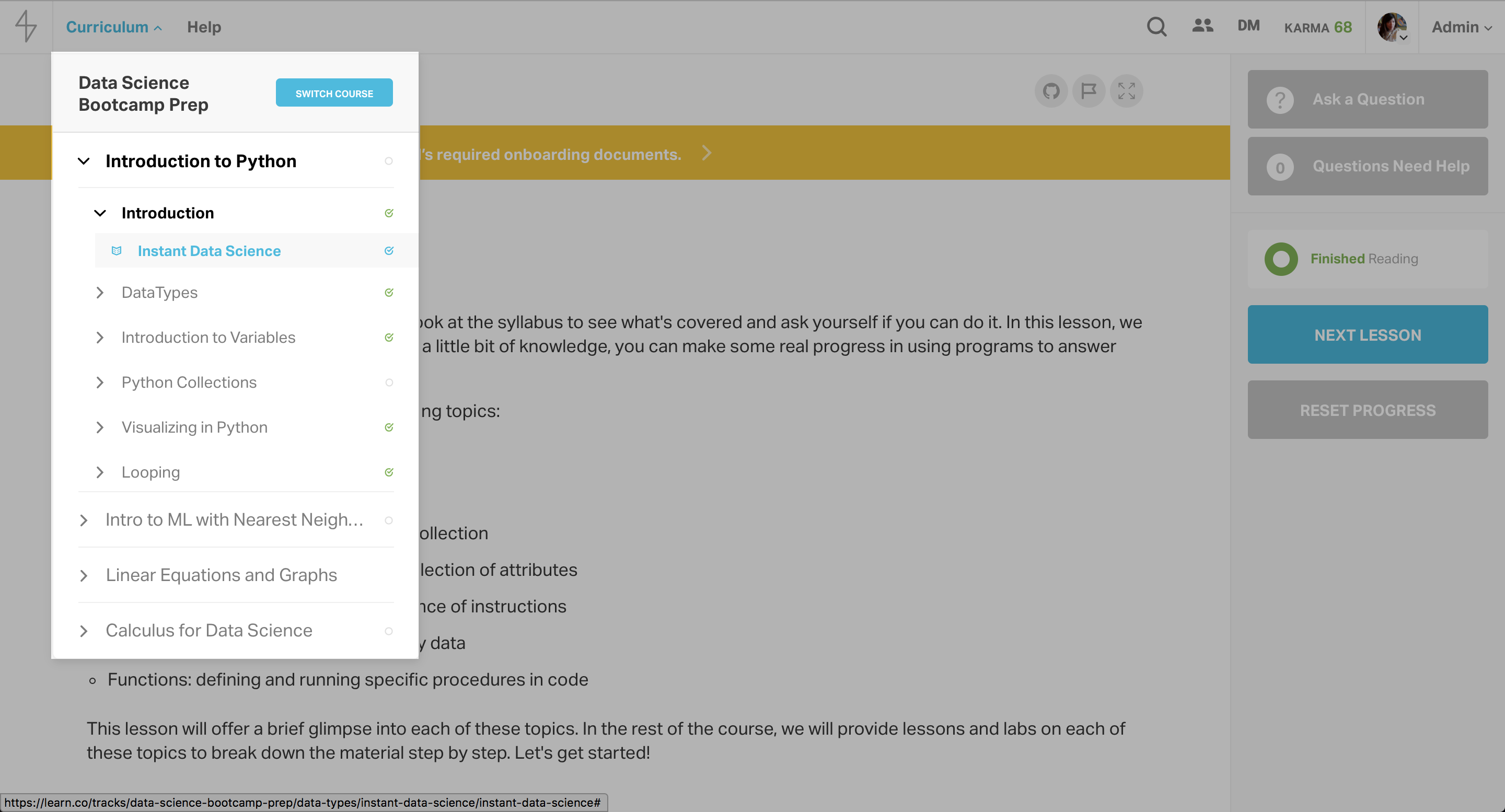The height and width of the screenshot is (812, 1505).
Task: Open the DM direct messages
Action: pos(1248,26)
